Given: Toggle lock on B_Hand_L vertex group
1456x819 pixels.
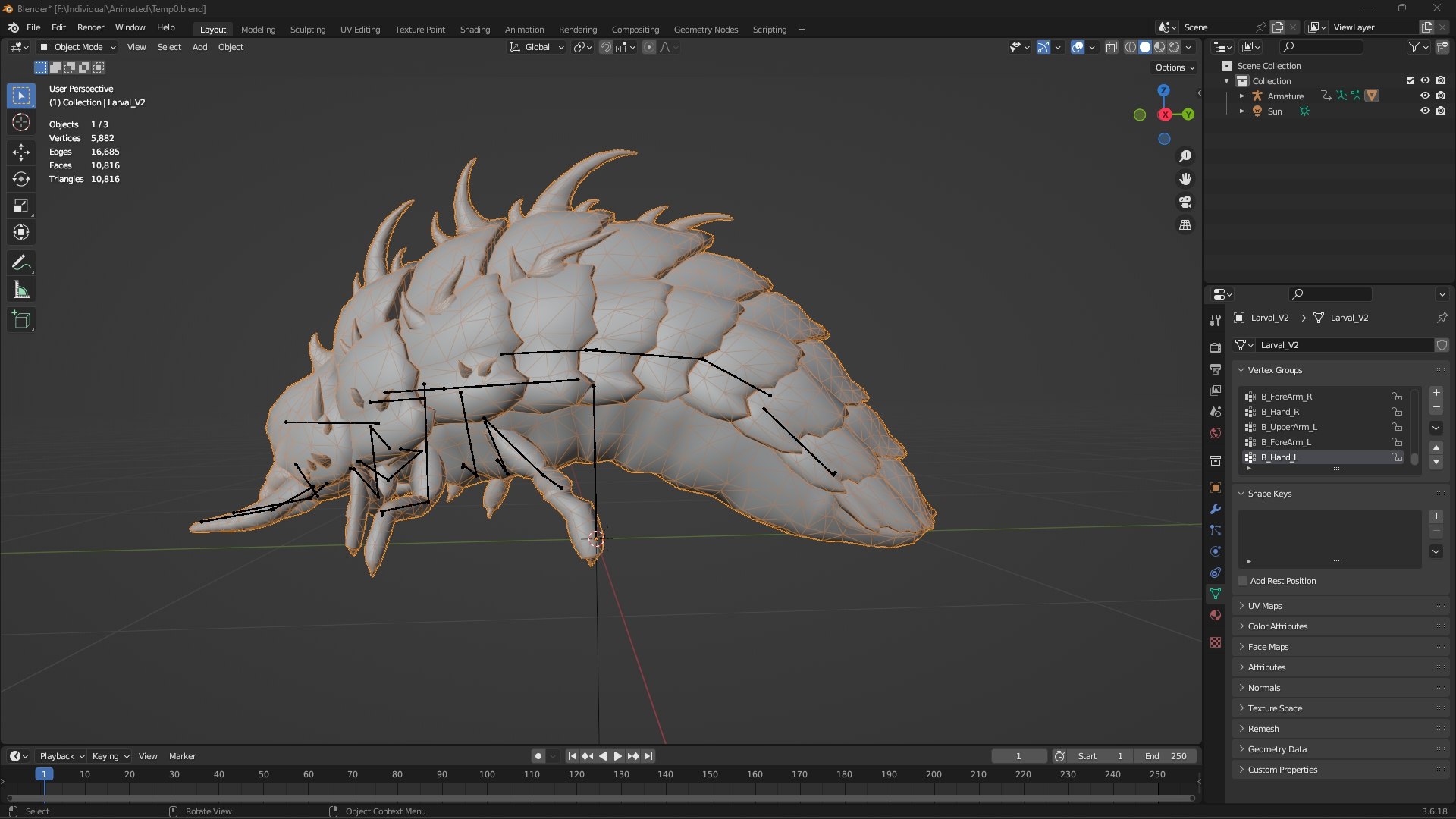Looking at the screenshot, I should 1396,457.
